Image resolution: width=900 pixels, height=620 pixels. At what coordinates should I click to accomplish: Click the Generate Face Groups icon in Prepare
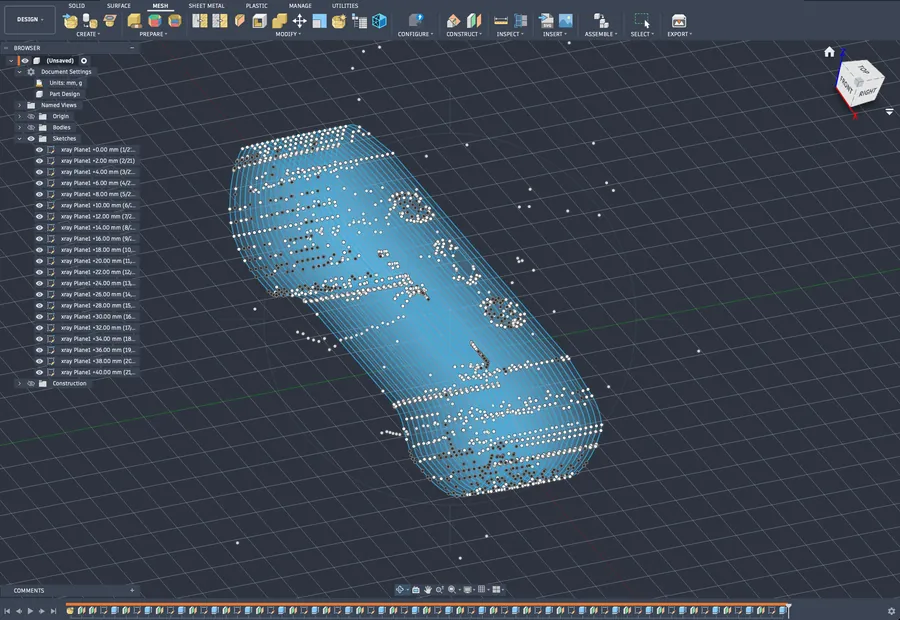pyautogui.click(x=134, y=21)
